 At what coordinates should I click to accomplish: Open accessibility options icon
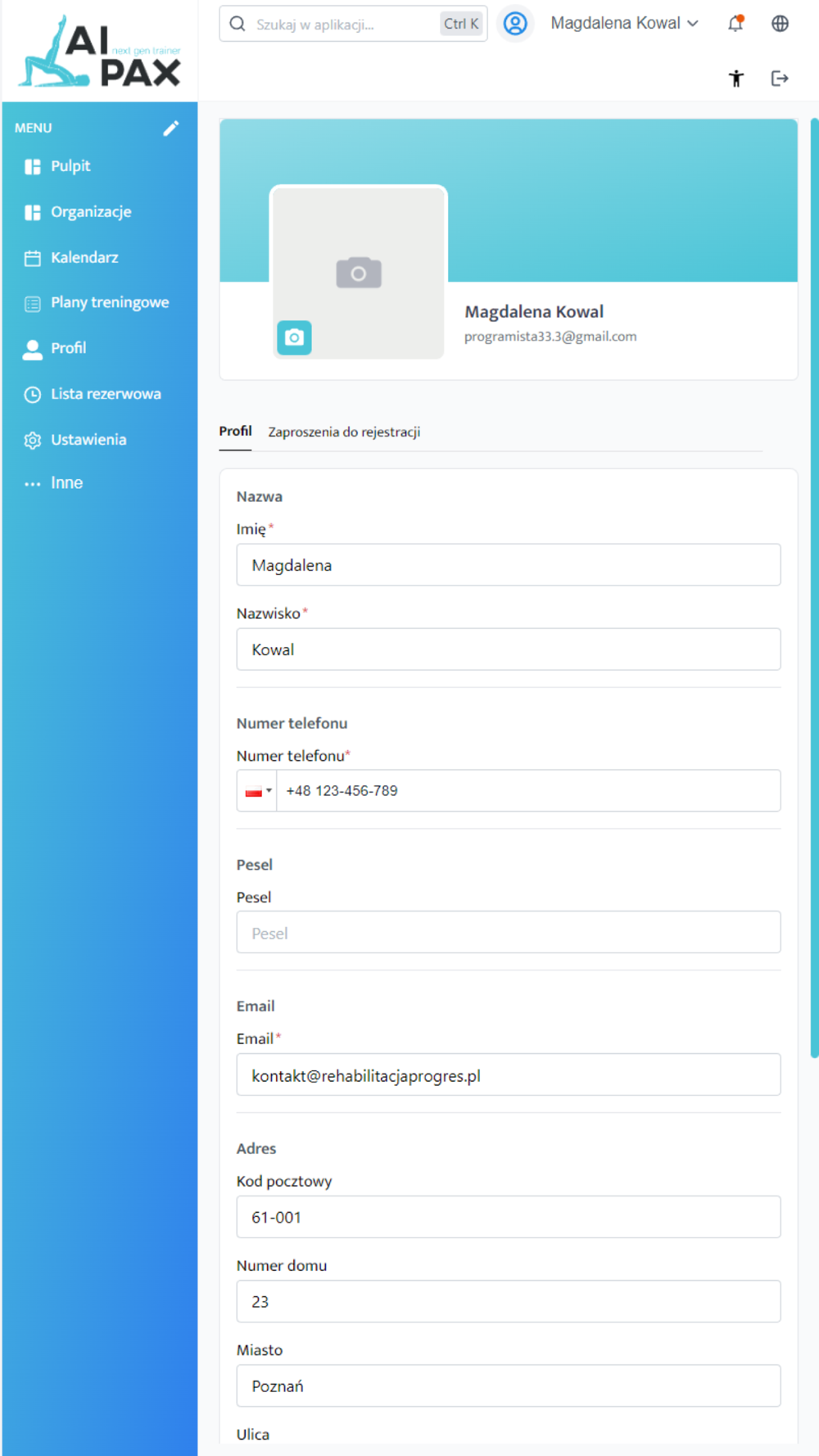coord(736,78)
